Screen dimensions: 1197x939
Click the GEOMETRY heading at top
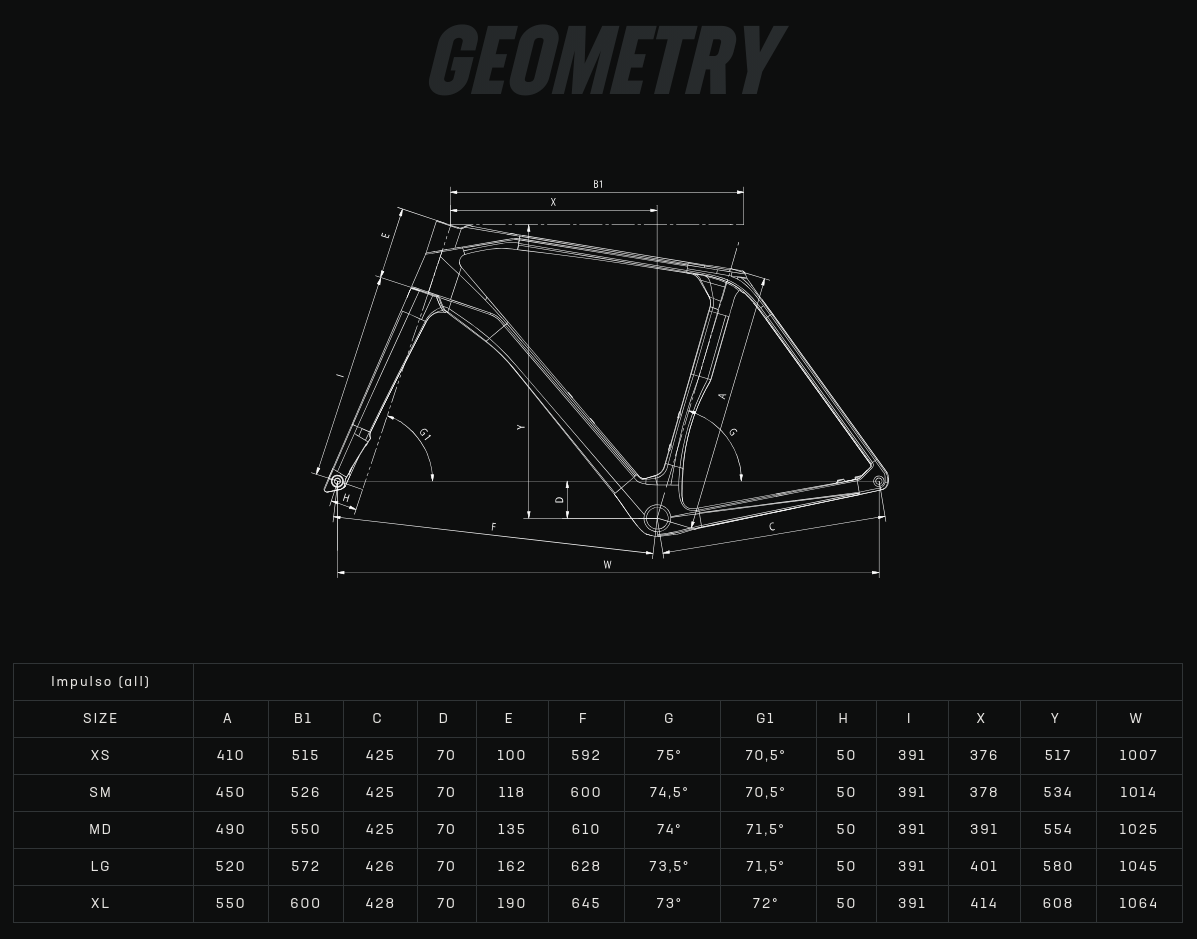(607, 62)
